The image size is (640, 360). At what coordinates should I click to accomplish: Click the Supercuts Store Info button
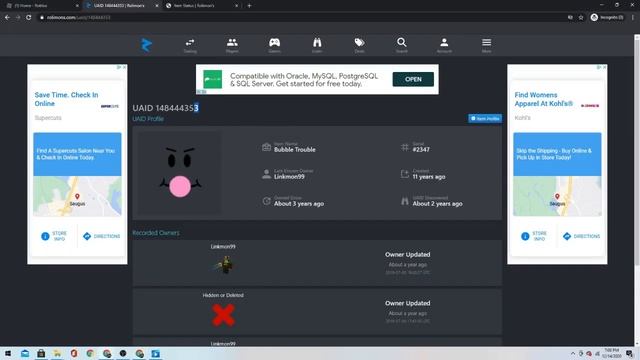point(54,236)
